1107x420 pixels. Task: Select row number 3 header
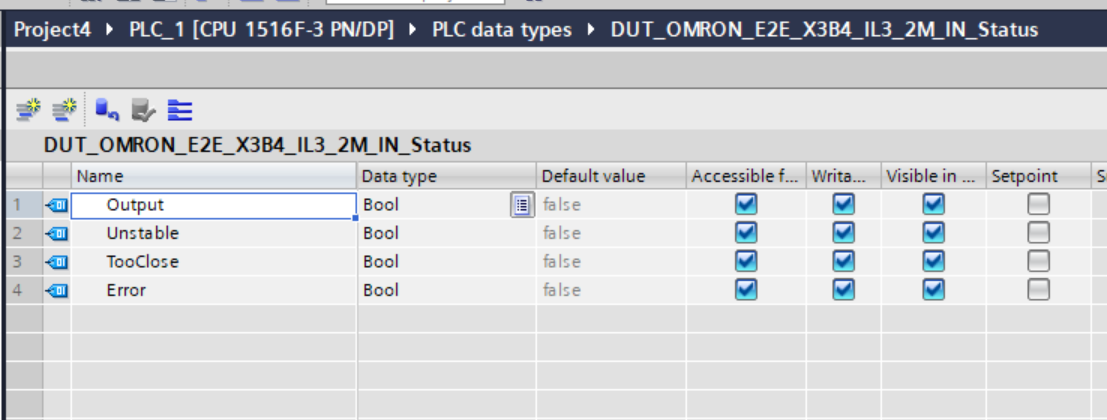click(24, 262)
